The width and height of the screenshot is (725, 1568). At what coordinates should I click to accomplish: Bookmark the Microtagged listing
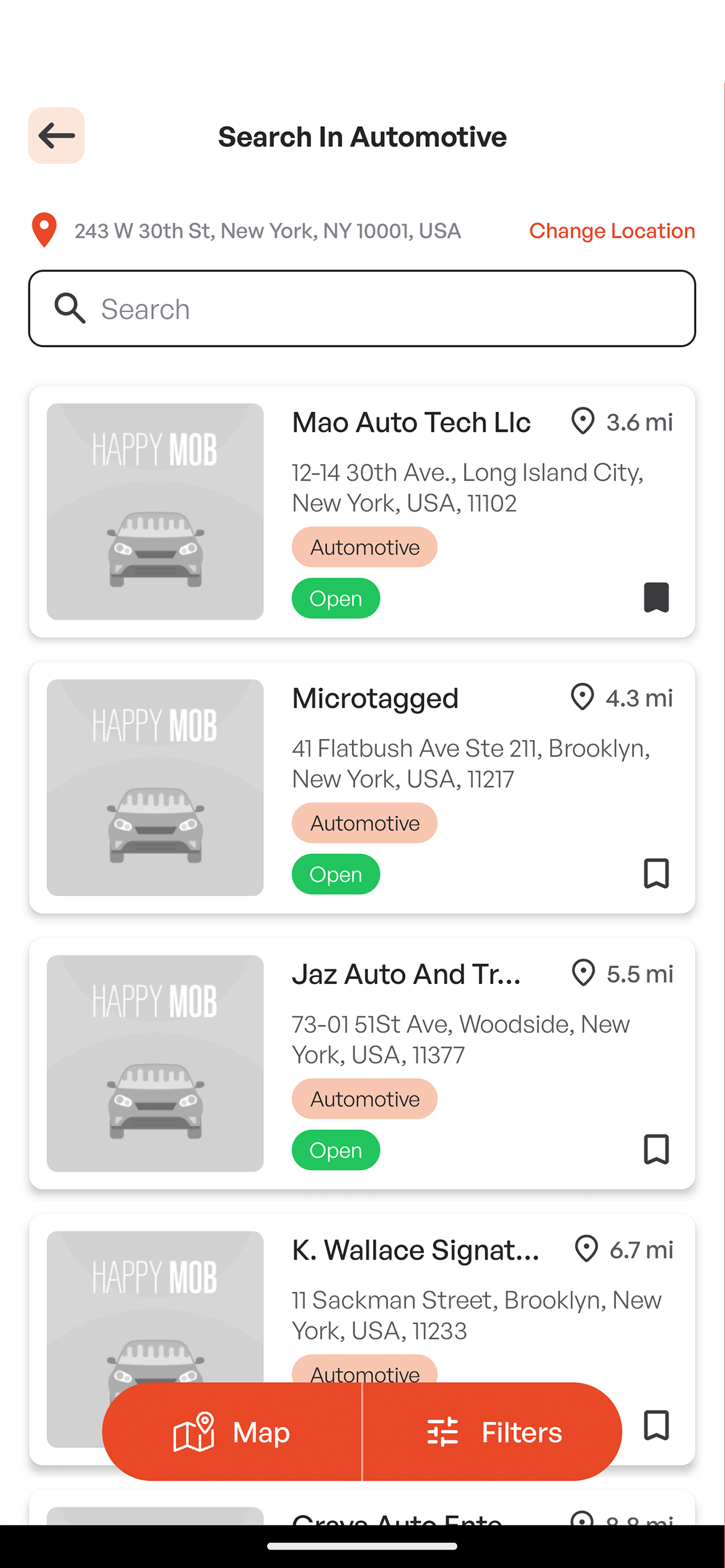pyautogui.click(x=656, y=873)
